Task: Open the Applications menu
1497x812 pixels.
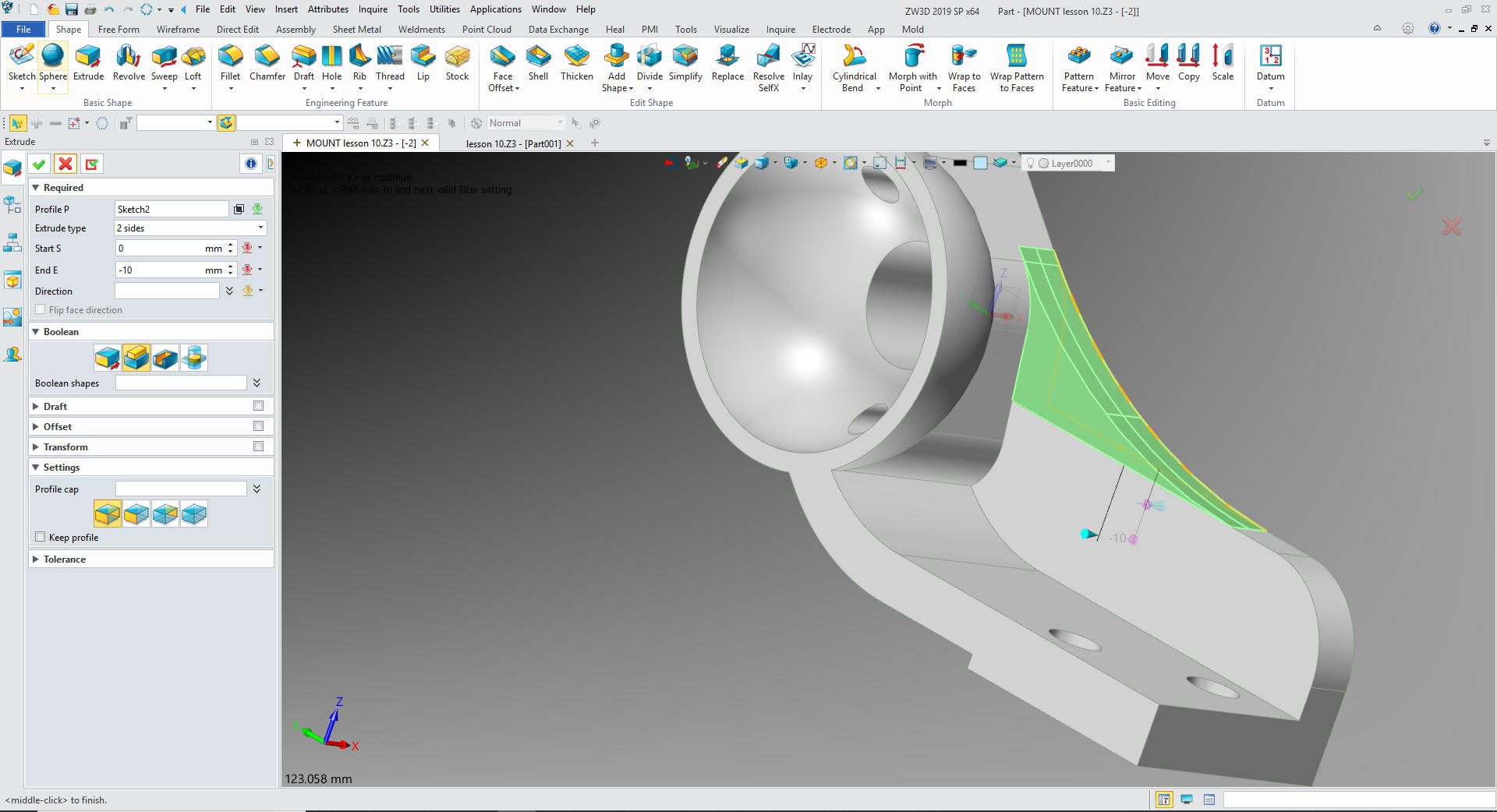Action: pyautogui.click(x=495, y=9)
